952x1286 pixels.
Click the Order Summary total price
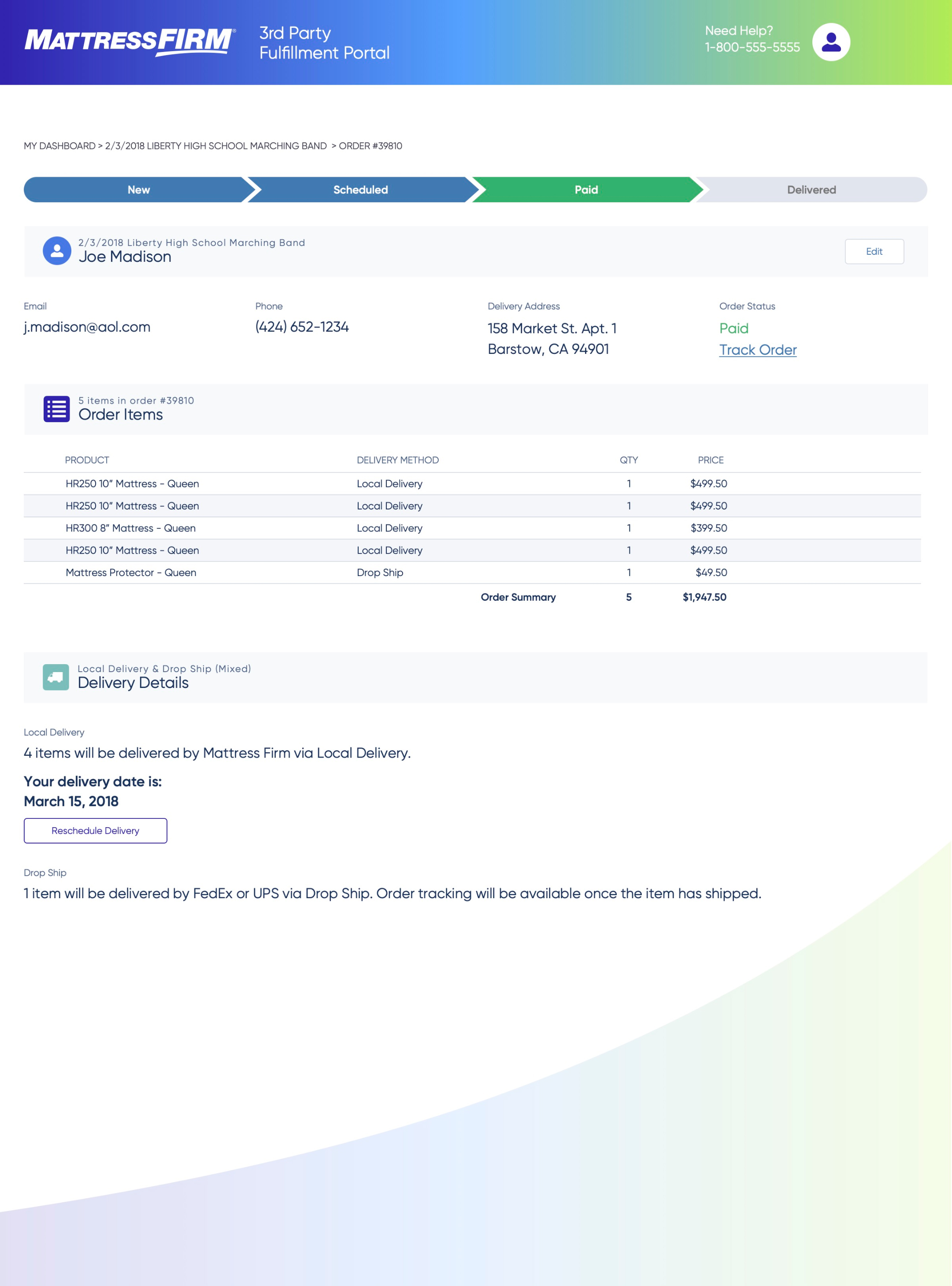[x=704, y=597]
